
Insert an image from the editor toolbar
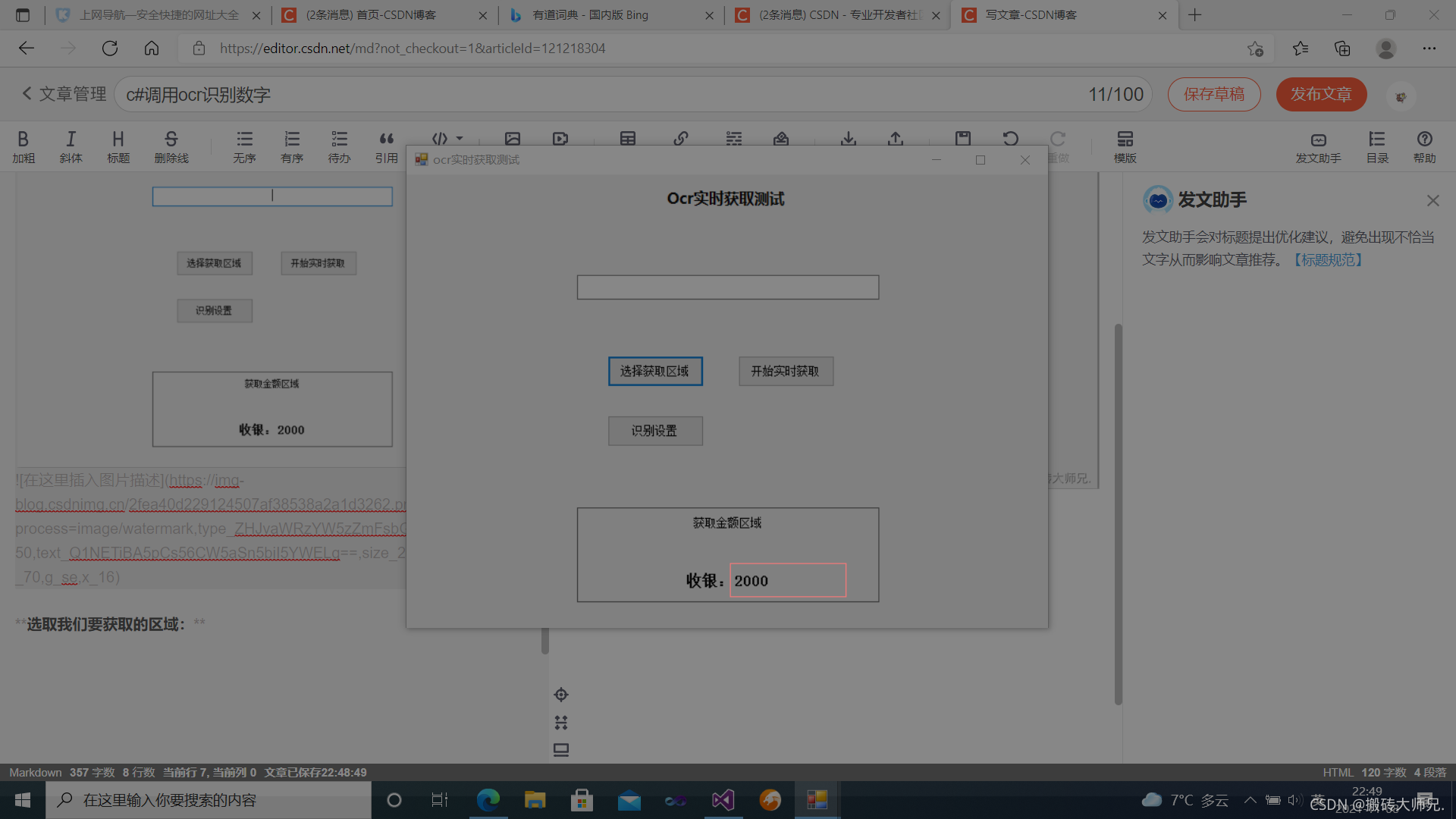point(513,139)
